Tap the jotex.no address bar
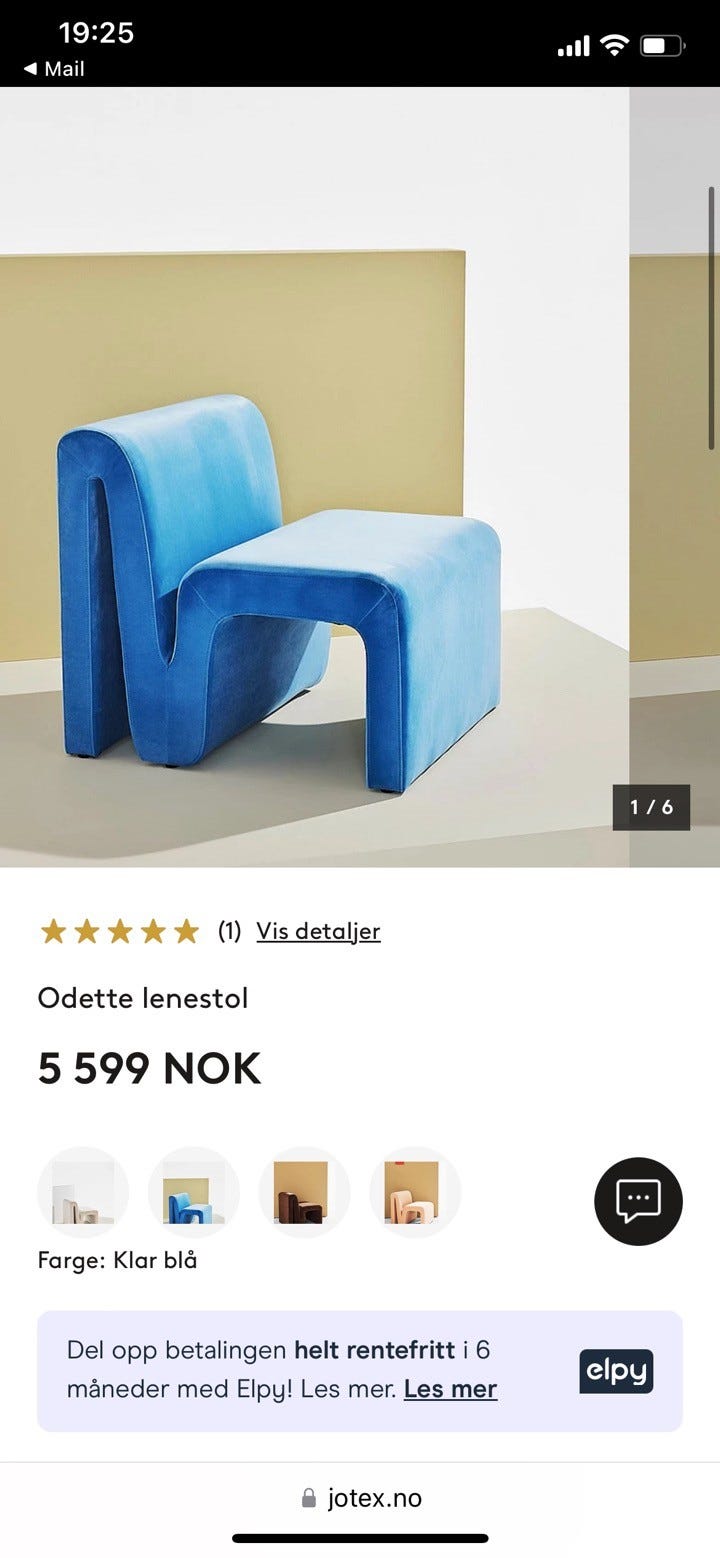The image size is (720, 1558). [360, 1498]
